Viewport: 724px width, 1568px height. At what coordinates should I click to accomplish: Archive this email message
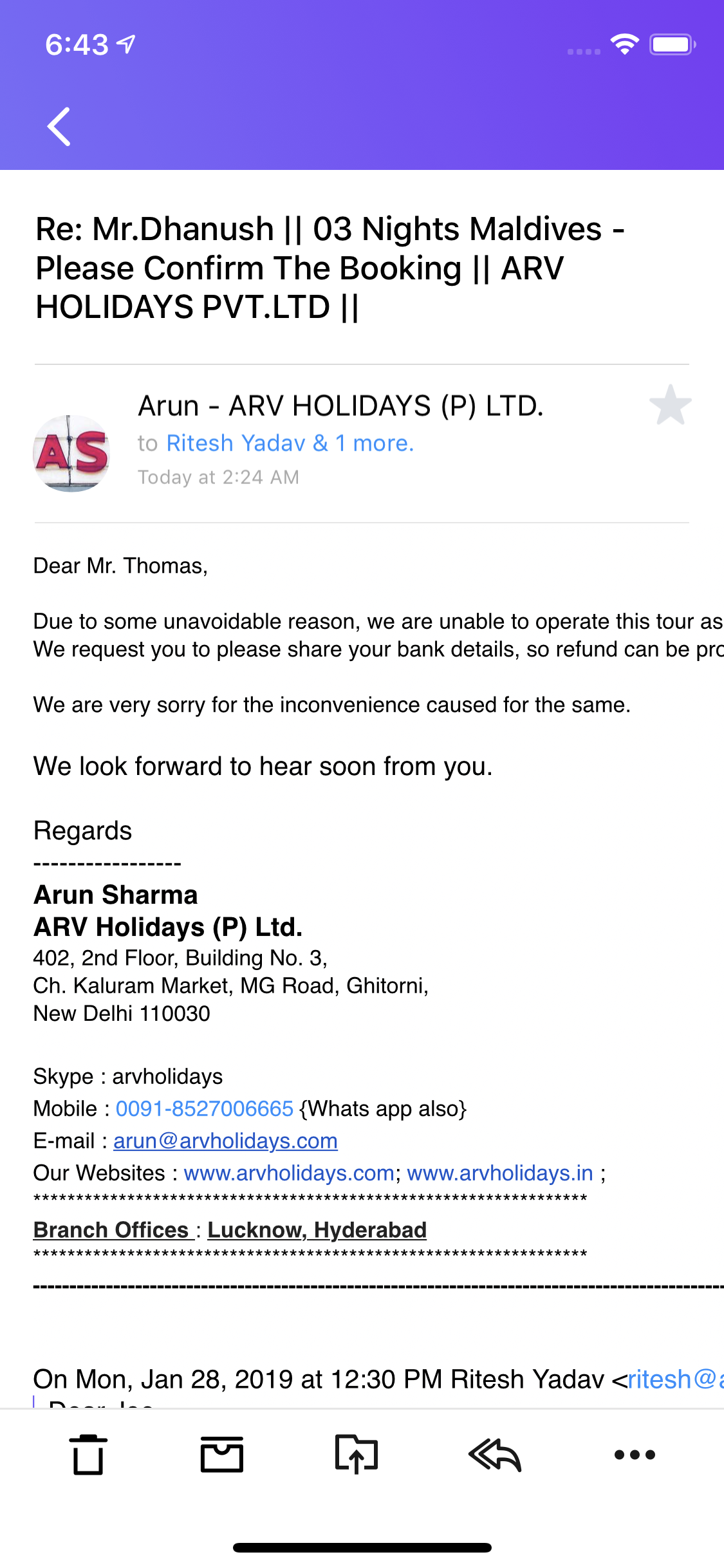click(222, 1455)
